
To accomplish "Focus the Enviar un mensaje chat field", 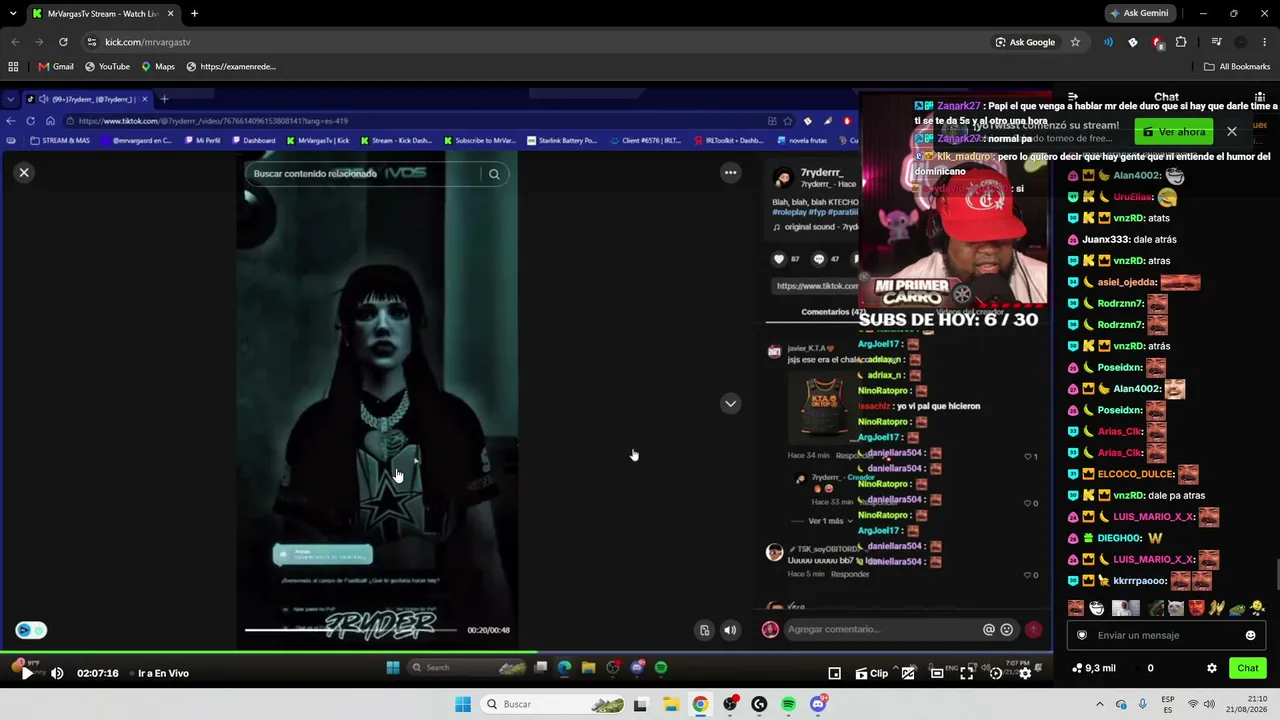I will pyautogui.click(x=1166, y=635).
